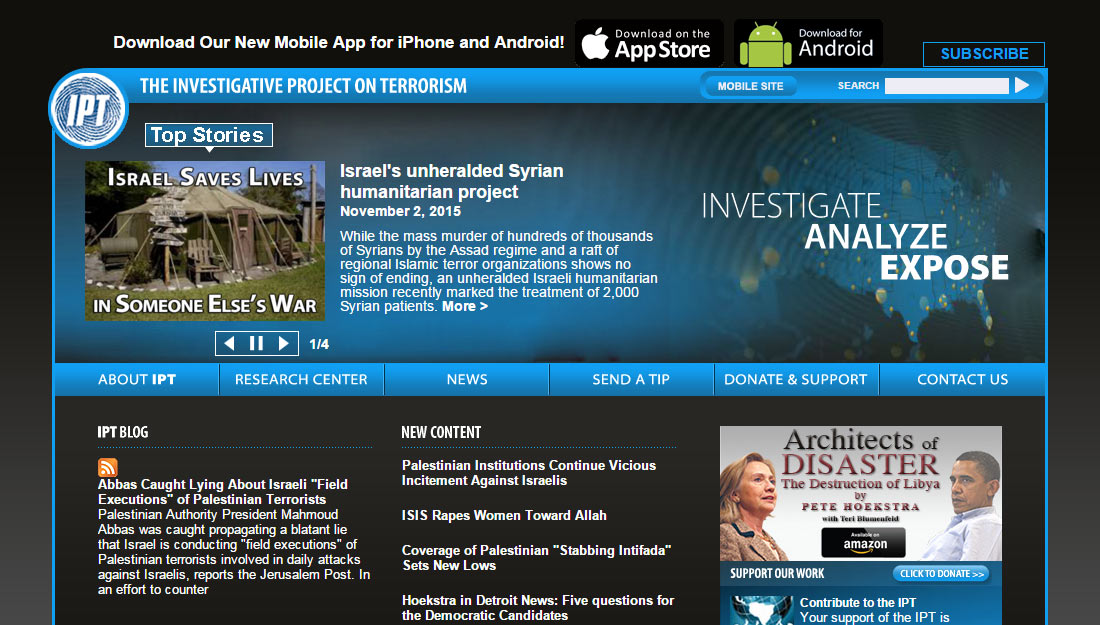
Task: Open the Israel Saves Lives story thumbnail
Action: click(205, 241)
